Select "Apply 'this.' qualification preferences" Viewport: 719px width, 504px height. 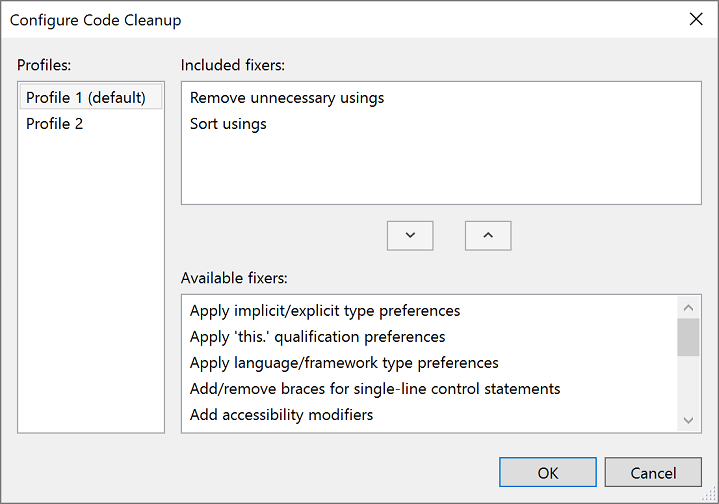pos(317,337)
